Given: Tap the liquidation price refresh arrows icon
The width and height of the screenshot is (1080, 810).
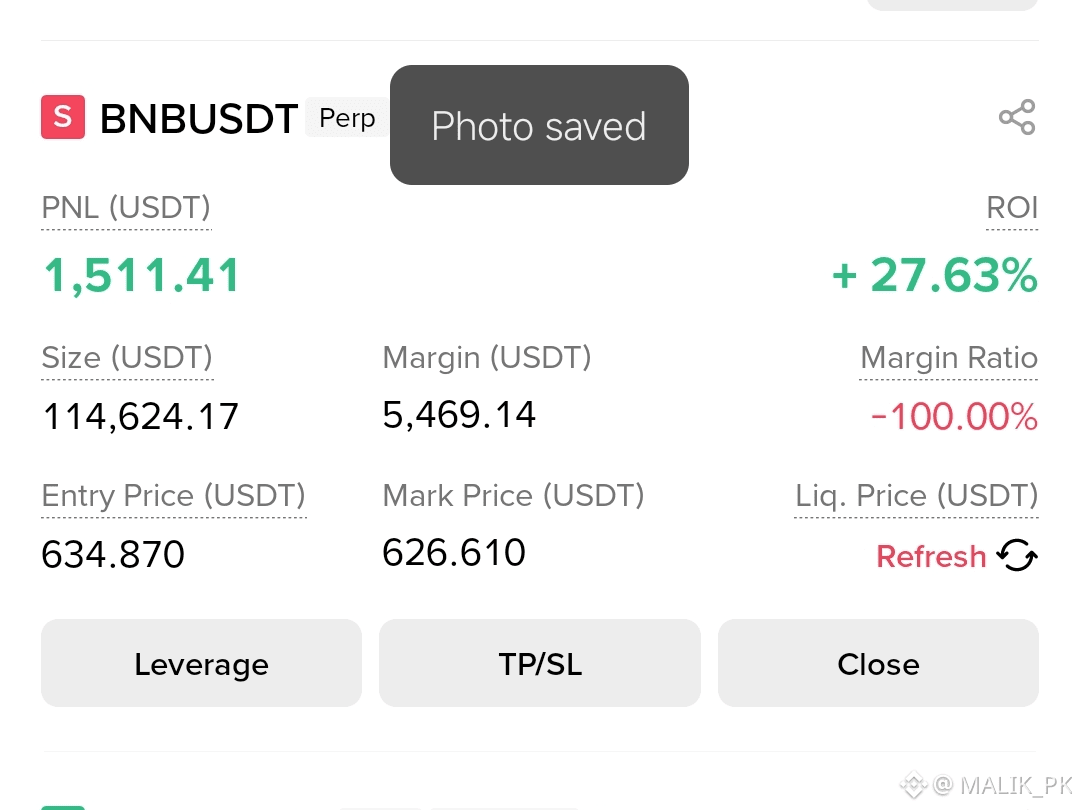Looking at the screenshot, I should click(x=1017, y=555).
